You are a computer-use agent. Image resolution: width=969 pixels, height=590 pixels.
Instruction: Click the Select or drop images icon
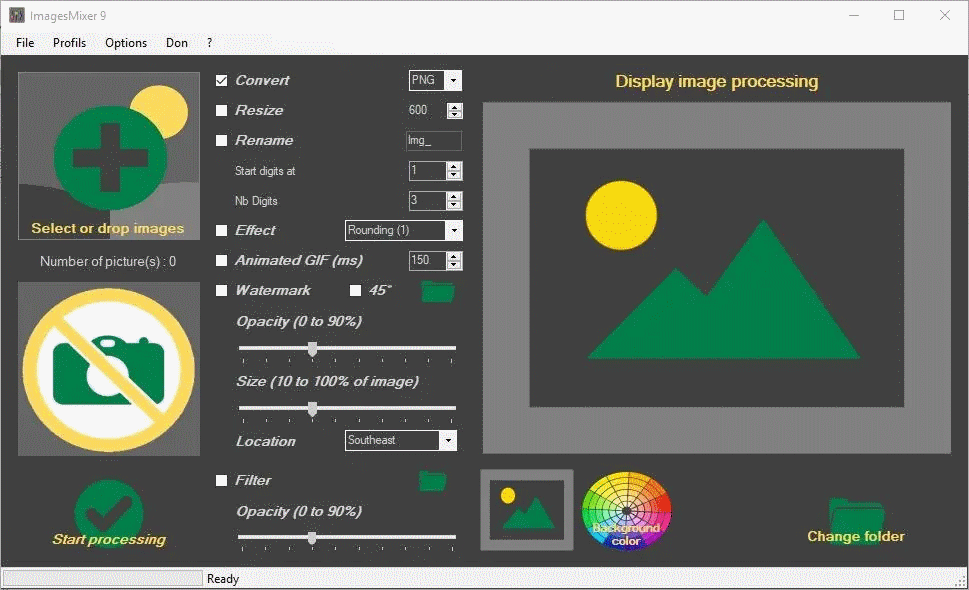109,156
